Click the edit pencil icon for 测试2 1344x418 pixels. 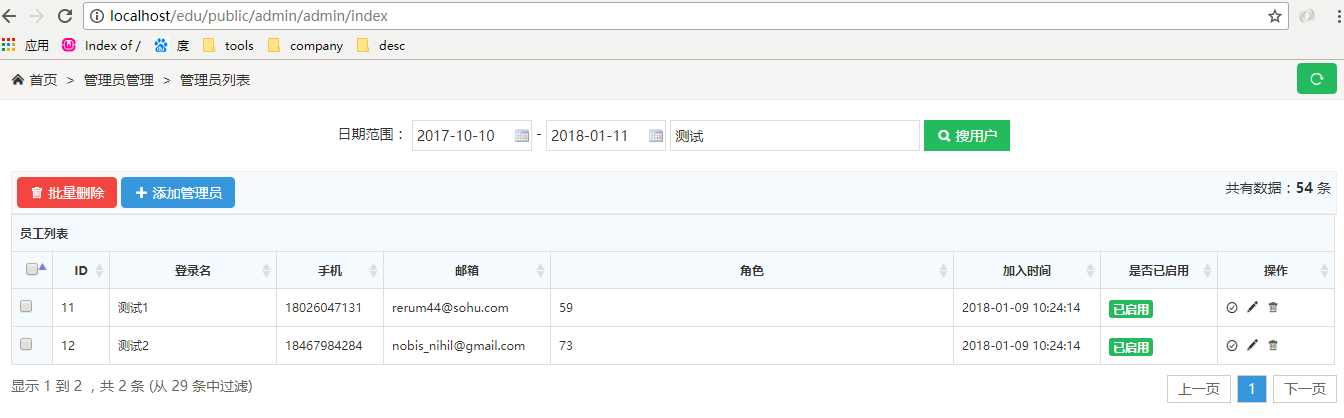coord(1252,345)
